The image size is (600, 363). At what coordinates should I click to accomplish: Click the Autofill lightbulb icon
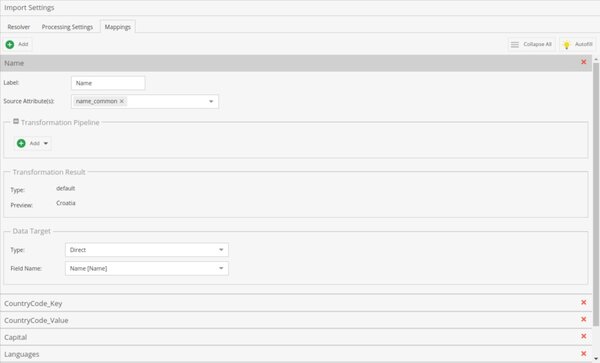click(x=567, y=45)
